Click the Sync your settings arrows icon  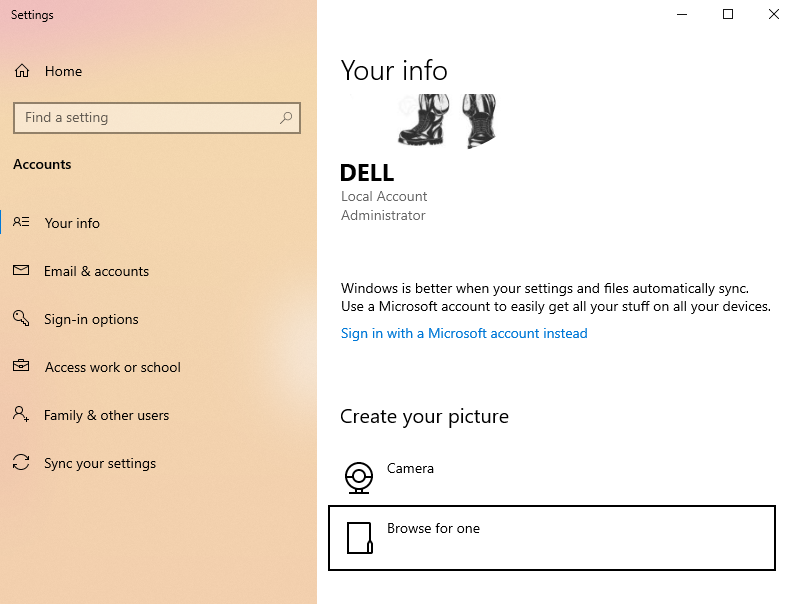(21, 462)
